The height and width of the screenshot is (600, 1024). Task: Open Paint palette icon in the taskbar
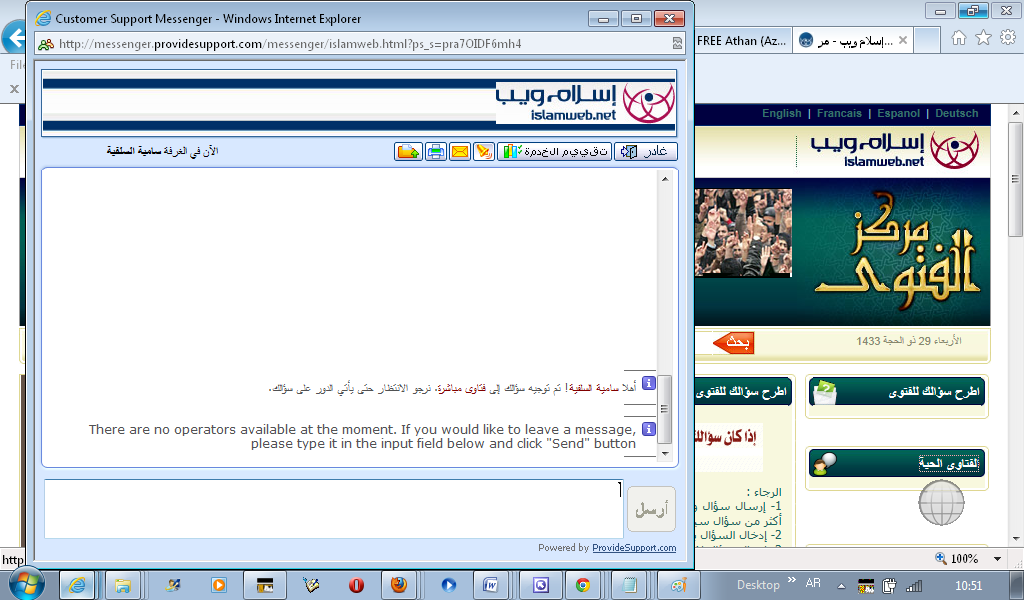coord(677,585)
